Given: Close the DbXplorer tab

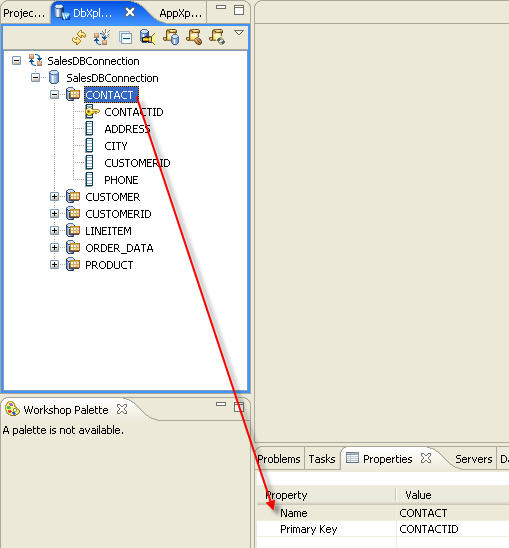Looking at the screenshot, I should click(130, 13).
